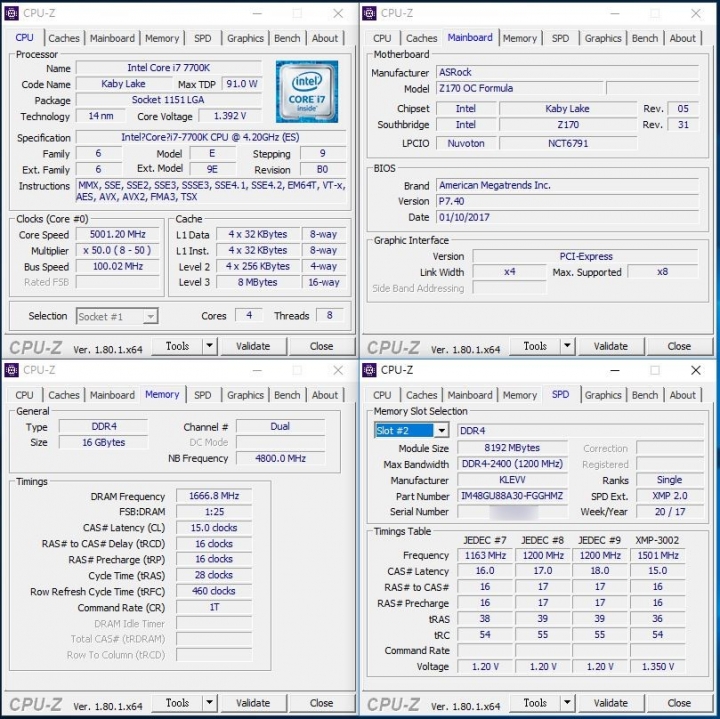720x719 pixels.
Task: Click the Core Voltage value 1.392 V
Action: (x=230, y=116)
